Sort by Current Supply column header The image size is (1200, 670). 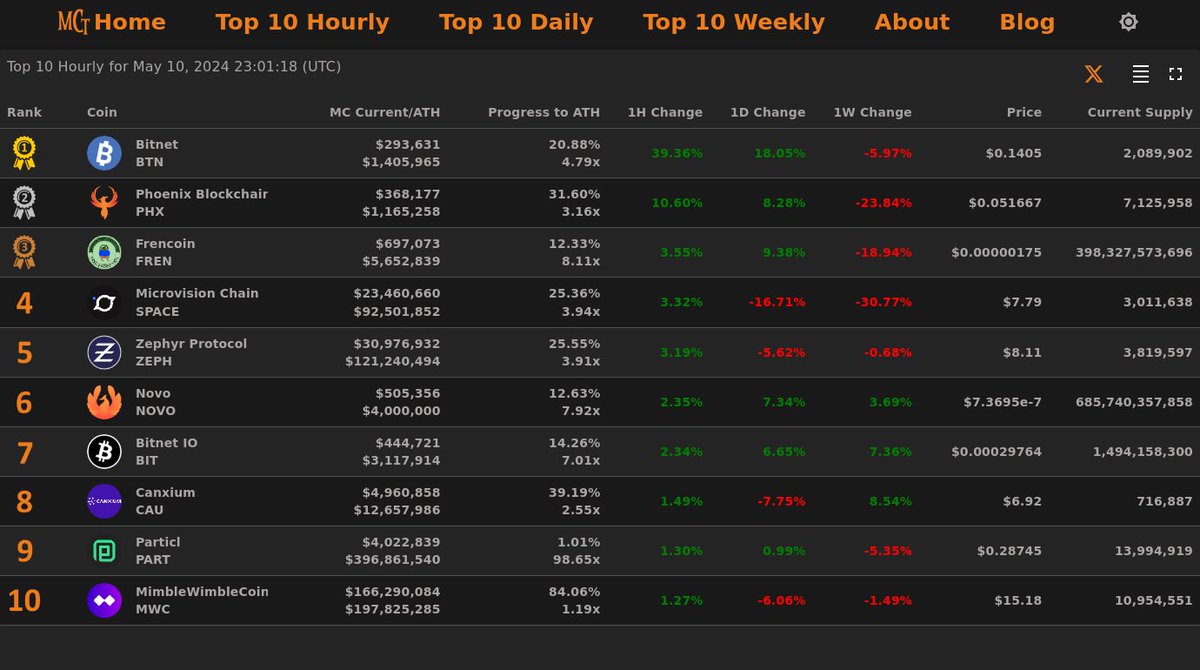pos(1140,112)
